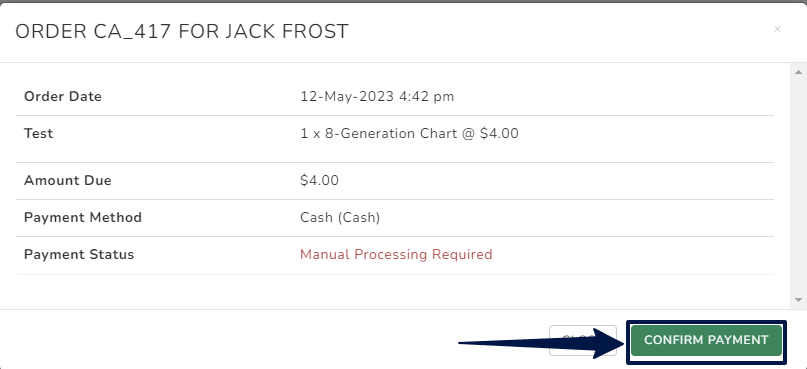Click the empty area below the Payment Status row
The height and width of the screenshot is (369, 807).
(395, 291)
